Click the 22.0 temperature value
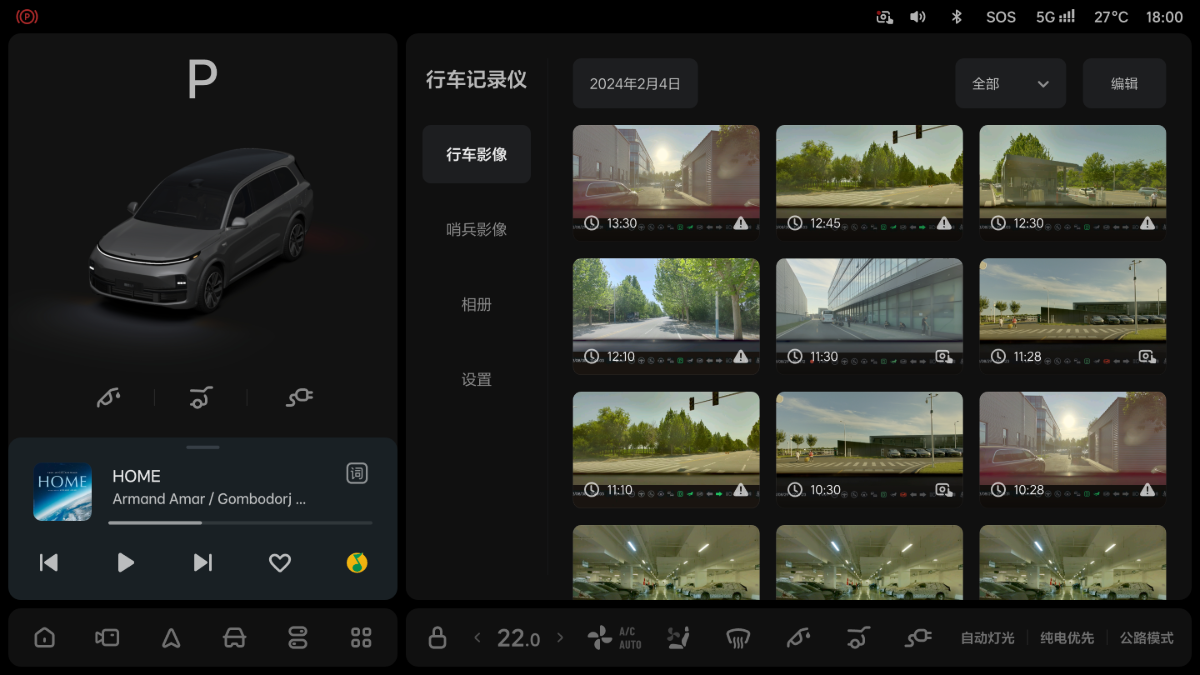Viewport: 1200px width, 675px height. click(x=518, y=638)
